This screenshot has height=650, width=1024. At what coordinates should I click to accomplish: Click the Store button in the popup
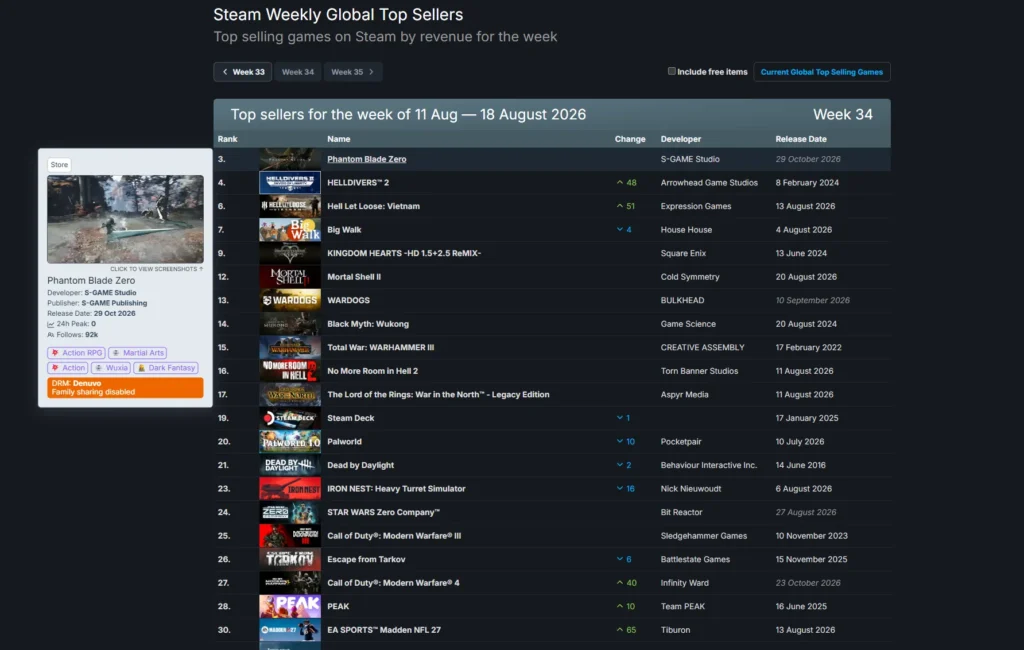[59, 165]
